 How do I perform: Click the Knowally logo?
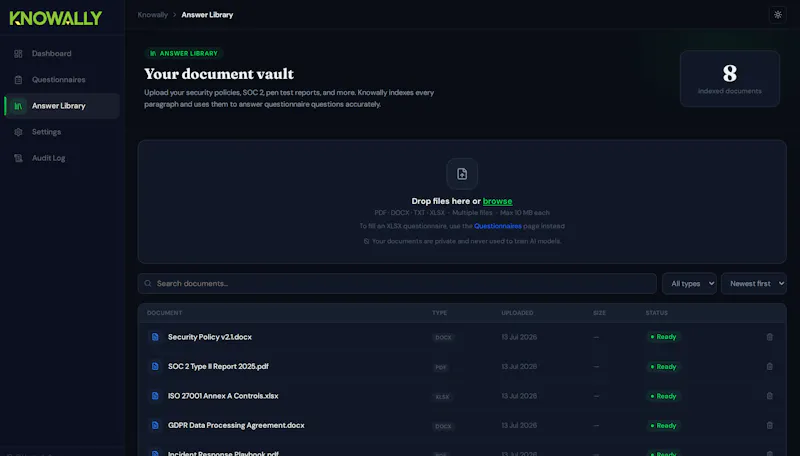click(56, 18)
